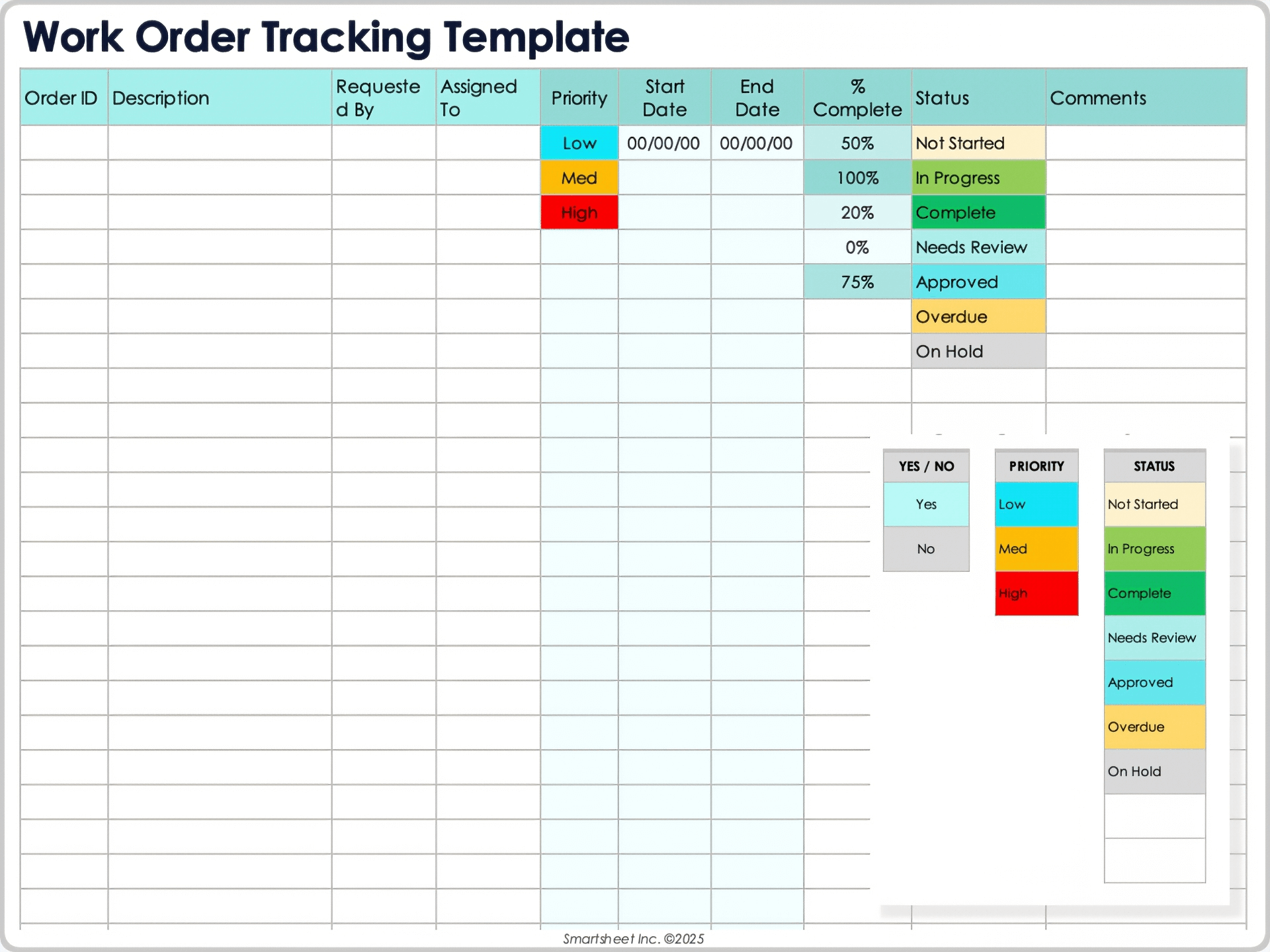Select the Med priority cell in table

tap(579, 178)
